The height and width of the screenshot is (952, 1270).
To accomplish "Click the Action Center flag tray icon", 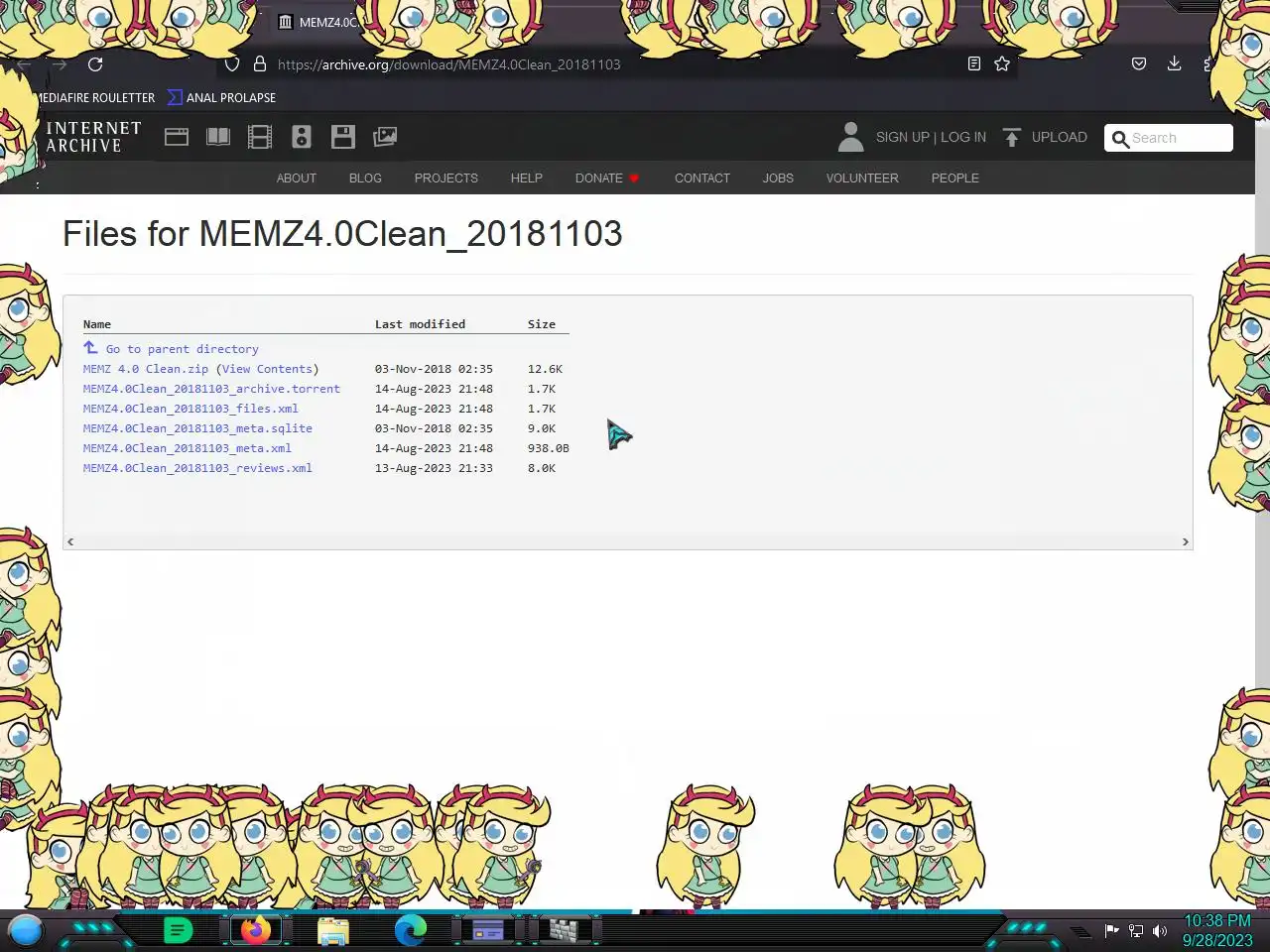I will coord(1112,930).
